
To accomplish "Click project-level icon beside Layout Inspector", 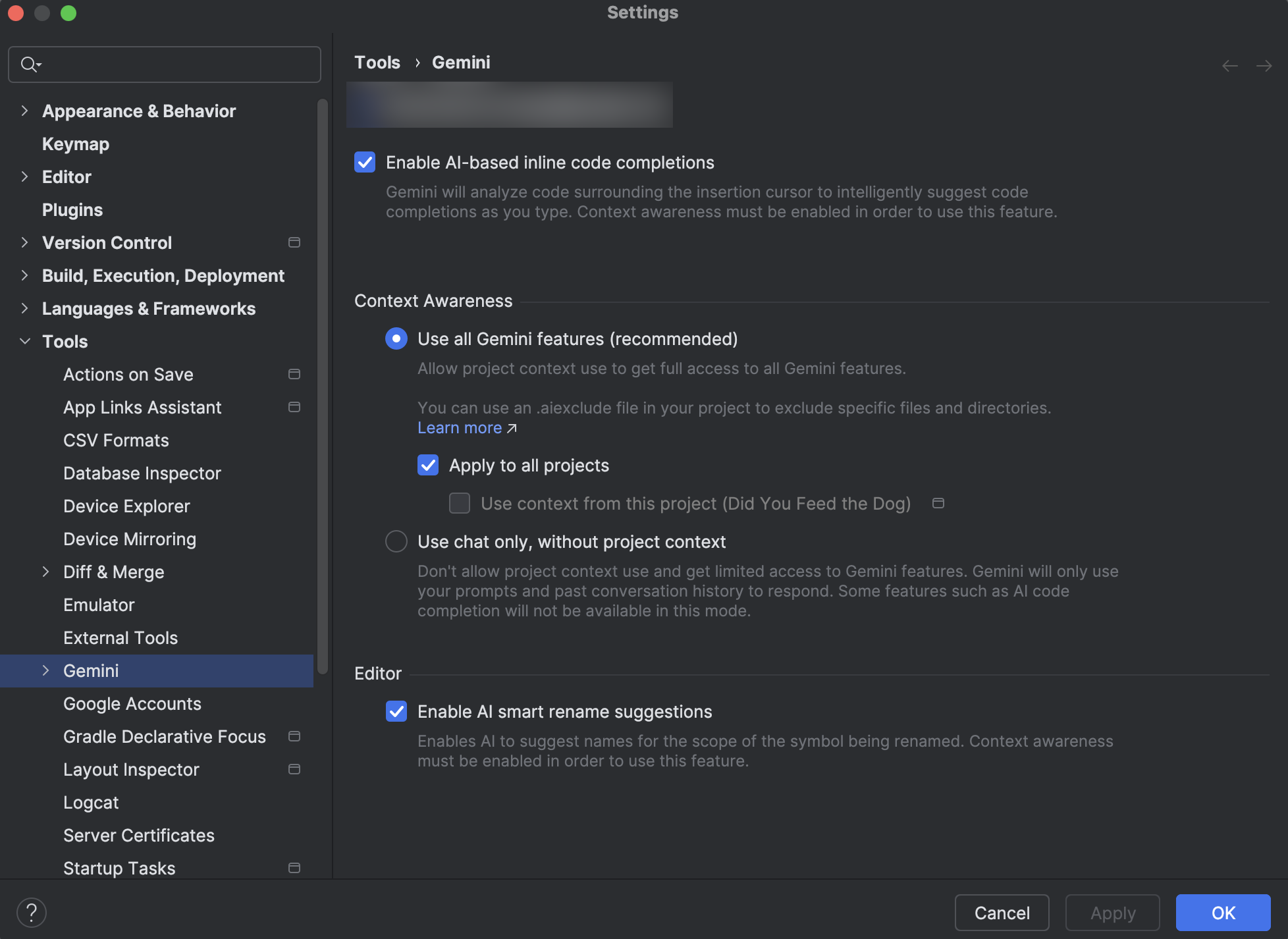I will coord(294,770).
